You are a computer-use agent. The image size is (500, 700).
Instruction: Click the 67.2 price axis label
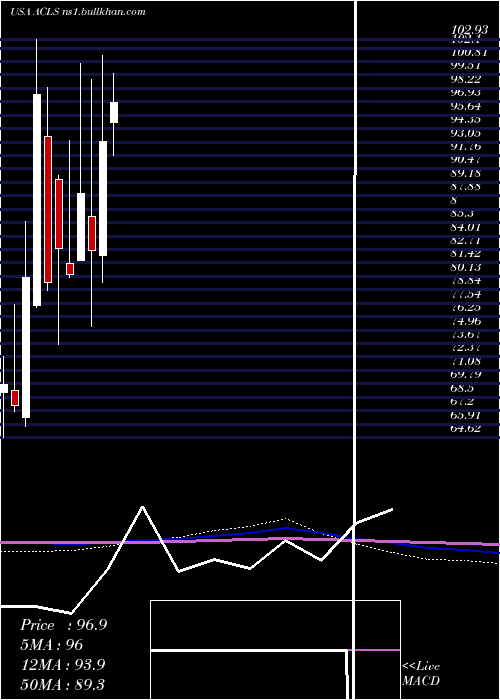(462, 401)
